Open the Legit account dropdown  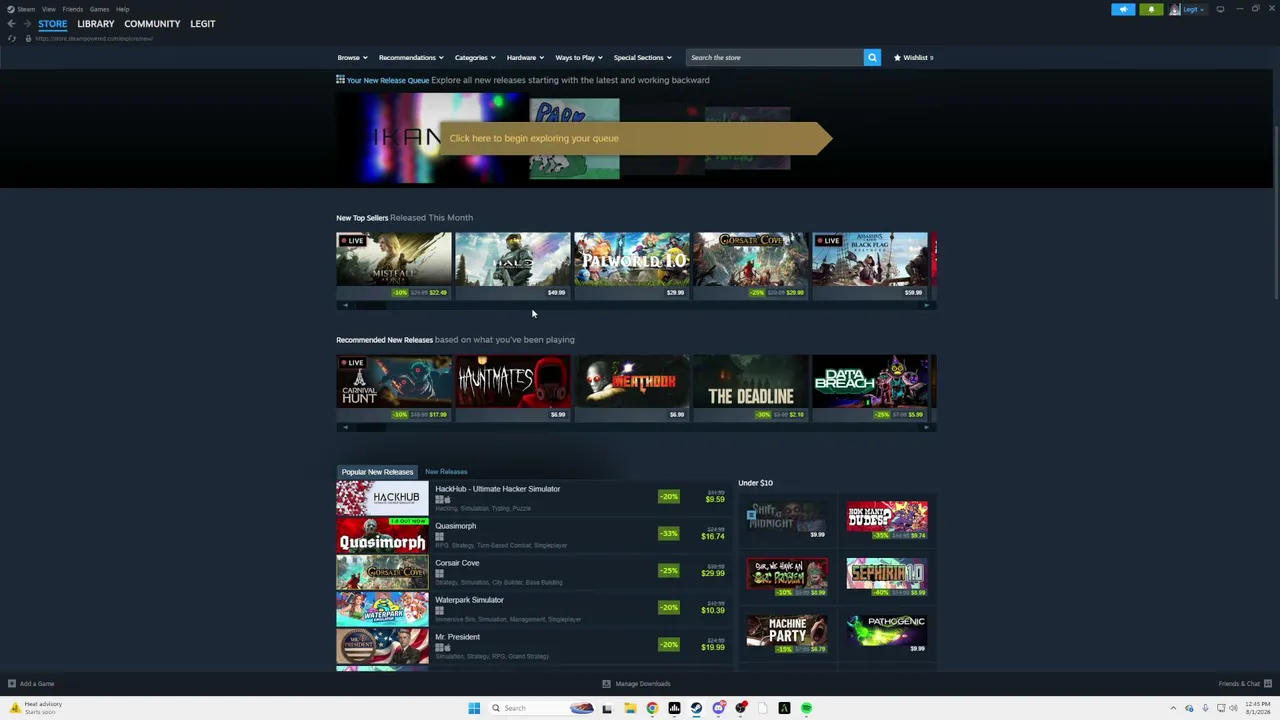(1189, 9)
